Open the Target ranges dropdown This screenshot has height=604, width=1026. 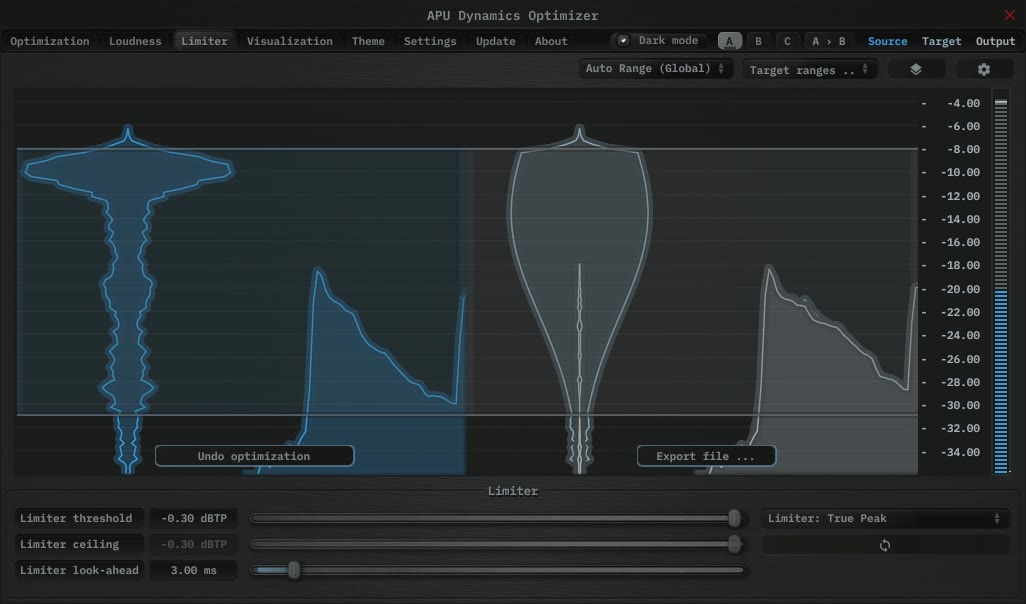click(809, 69)
